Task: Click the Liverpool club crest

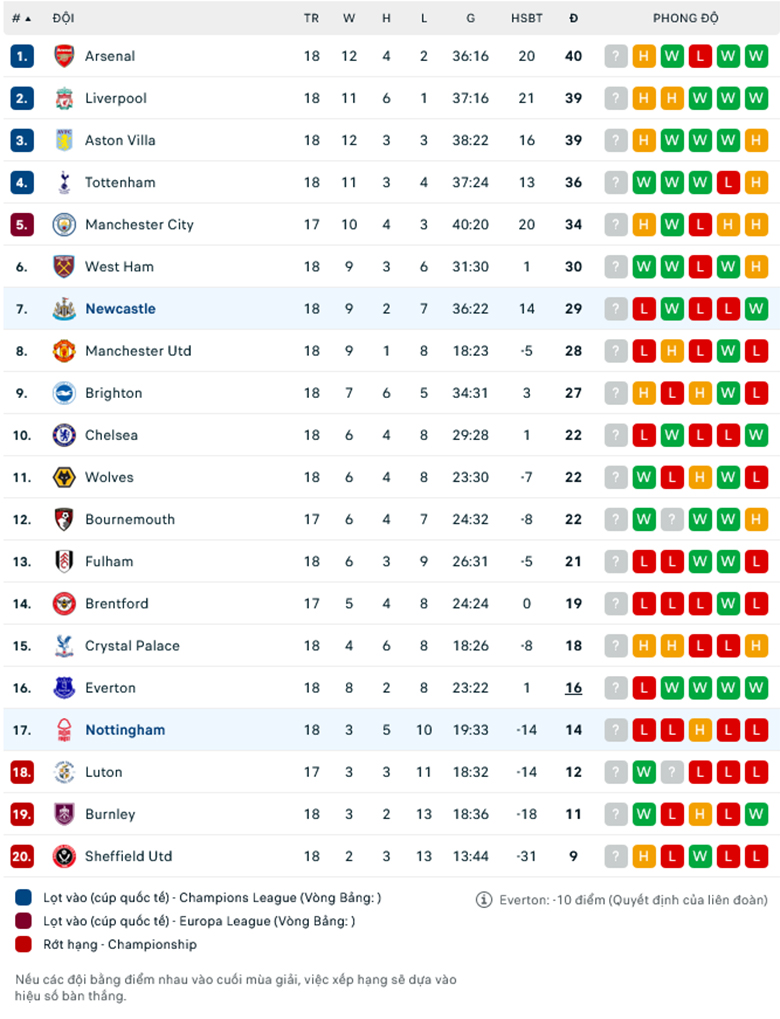Action: point(64,98)
